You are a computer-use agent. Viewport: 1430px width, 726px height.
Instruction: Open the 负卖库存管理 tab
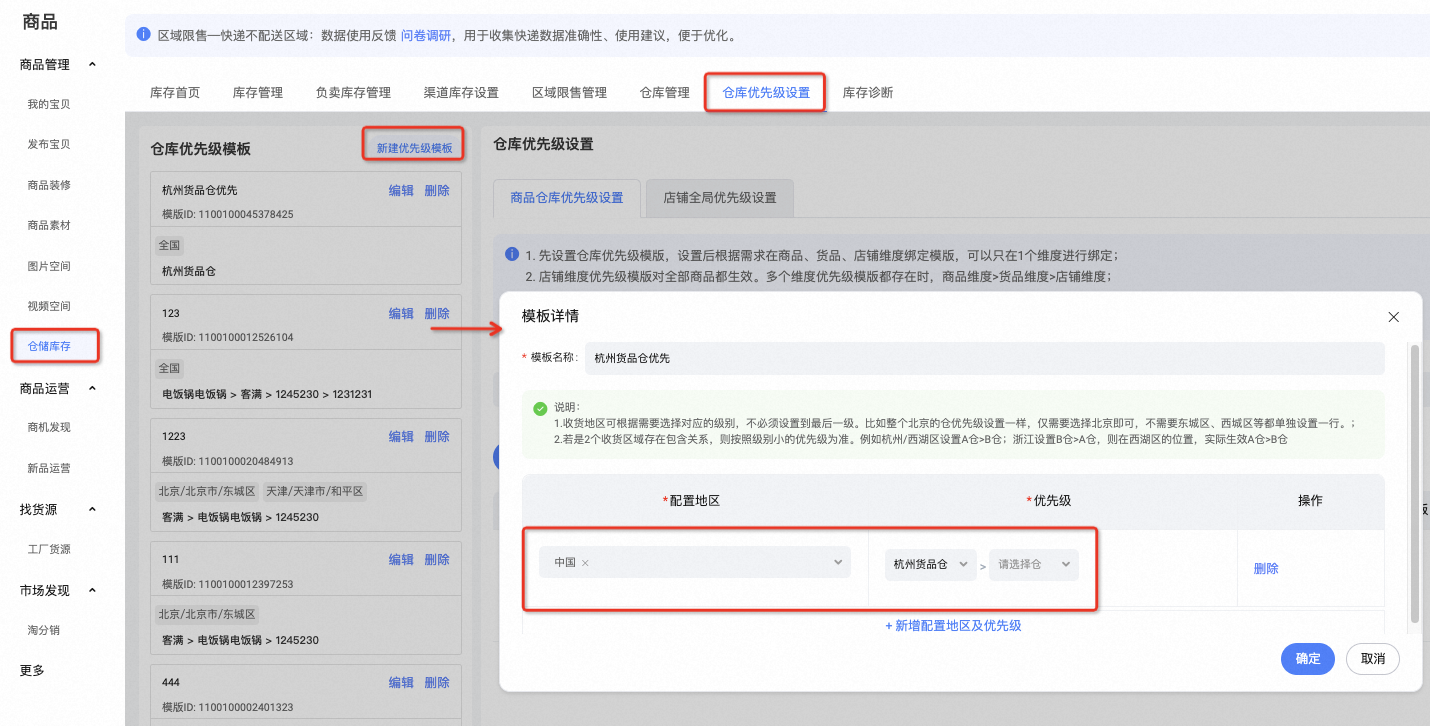[353, 92]
